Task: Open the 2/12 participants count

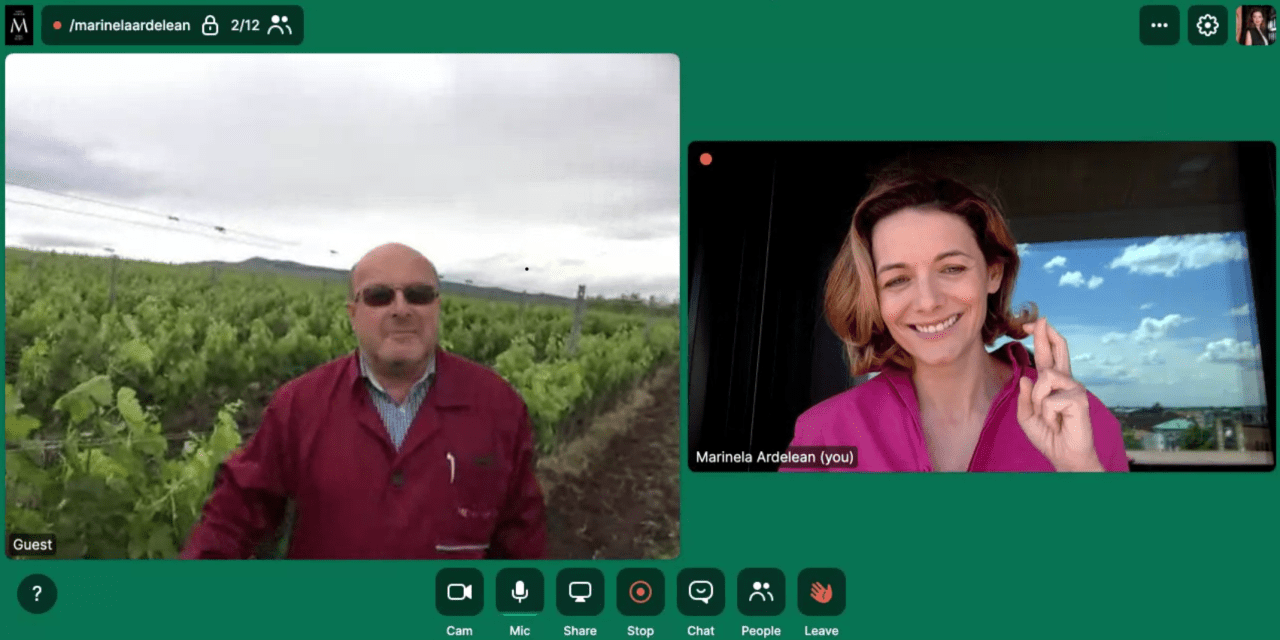Action: coord(261,26)
